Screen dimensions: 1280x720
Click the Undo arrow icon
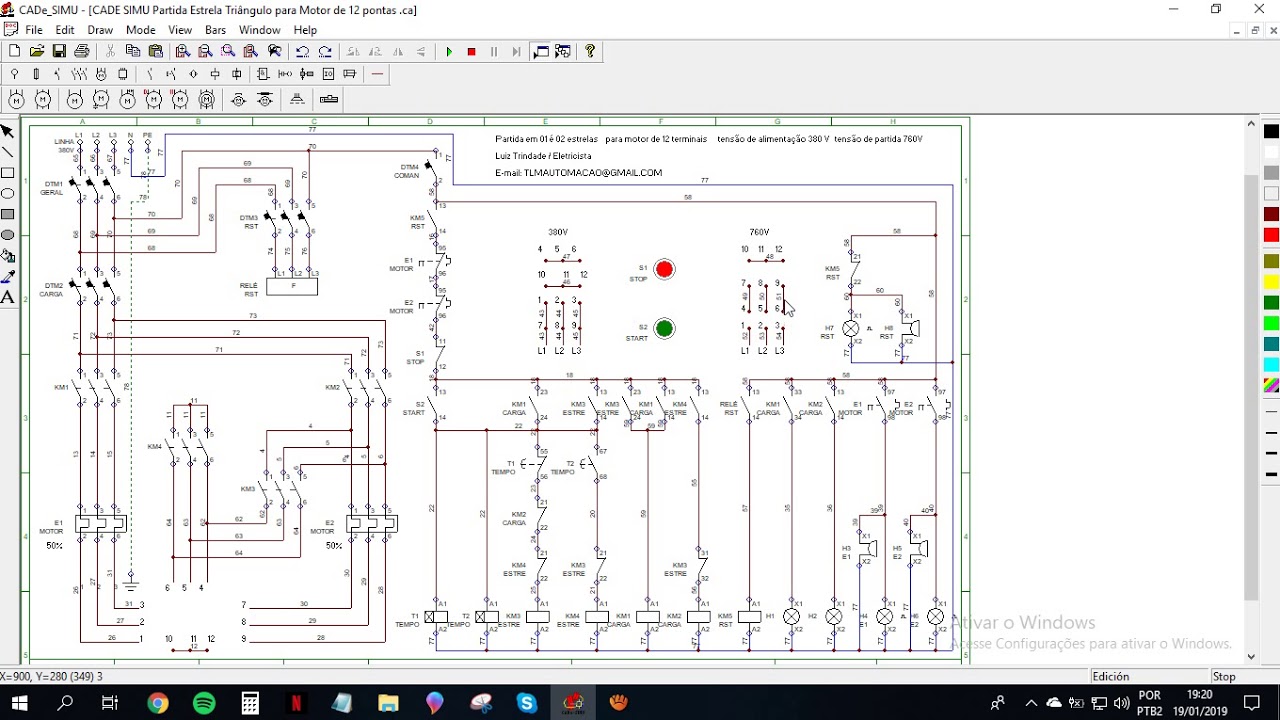302,51
